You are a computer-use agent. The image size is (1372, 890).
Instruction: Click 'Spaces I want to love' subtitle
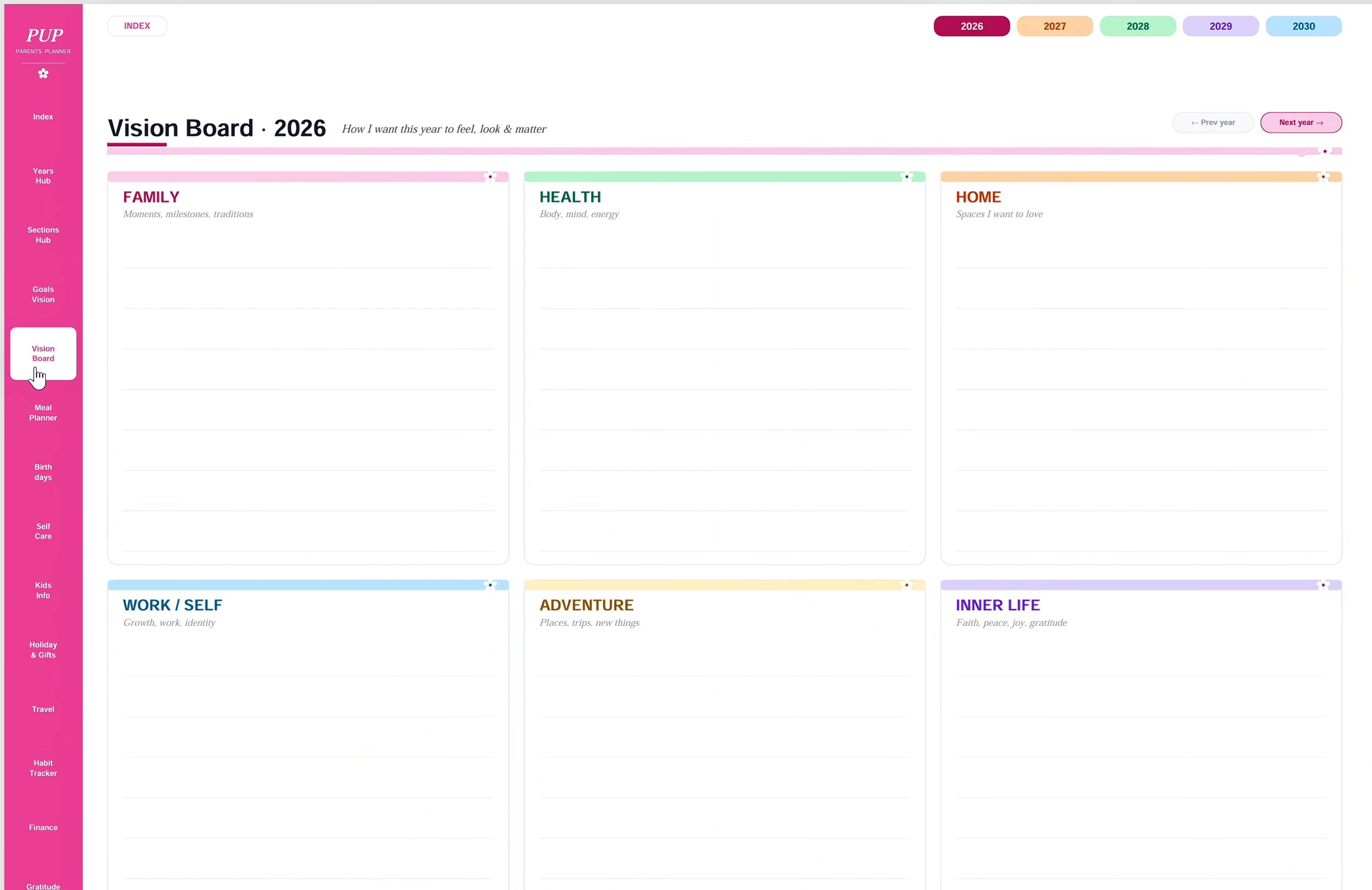(1000, 214)
